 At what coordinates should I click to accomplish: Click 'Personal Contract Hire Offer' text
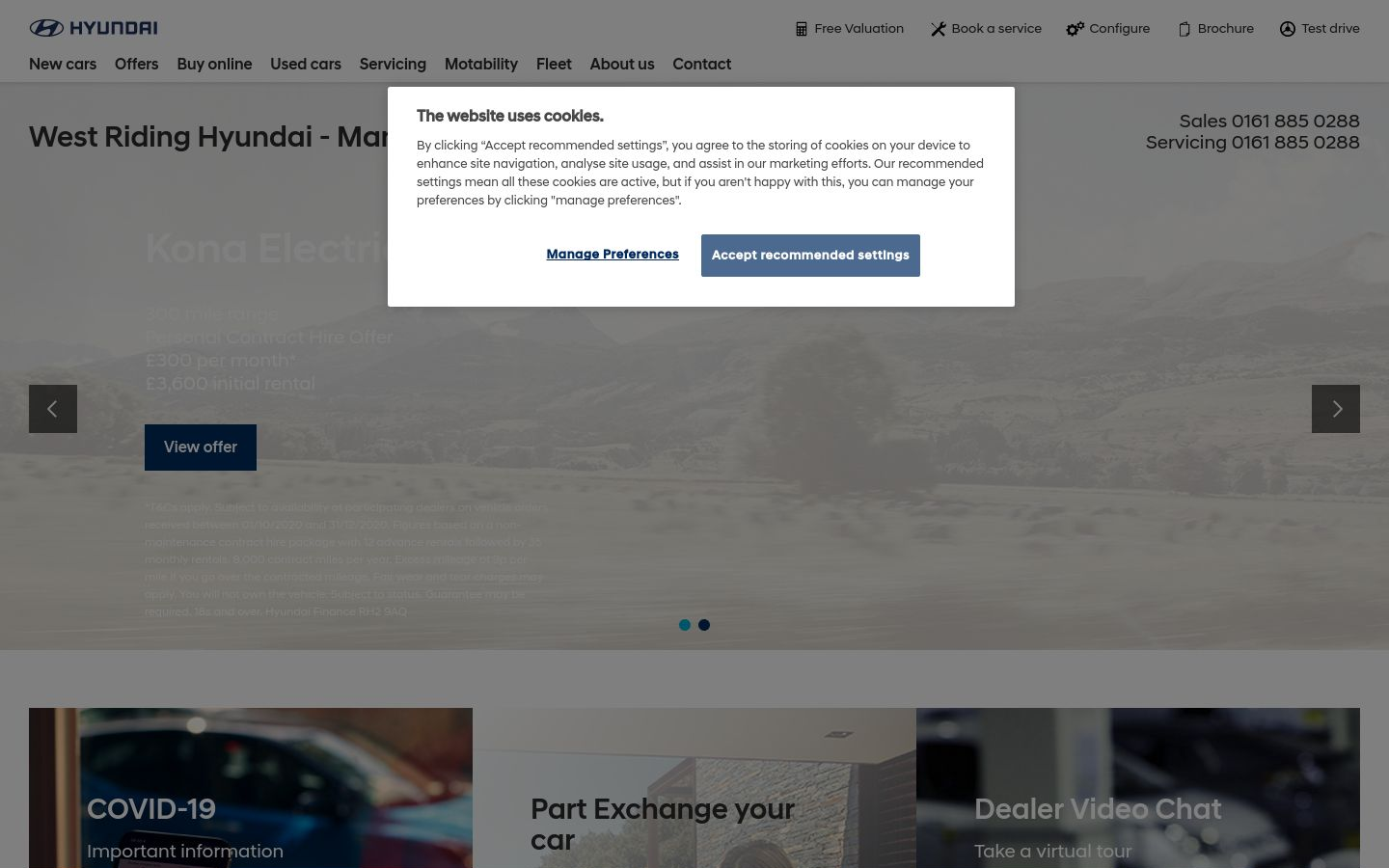(x=269, y=338)
